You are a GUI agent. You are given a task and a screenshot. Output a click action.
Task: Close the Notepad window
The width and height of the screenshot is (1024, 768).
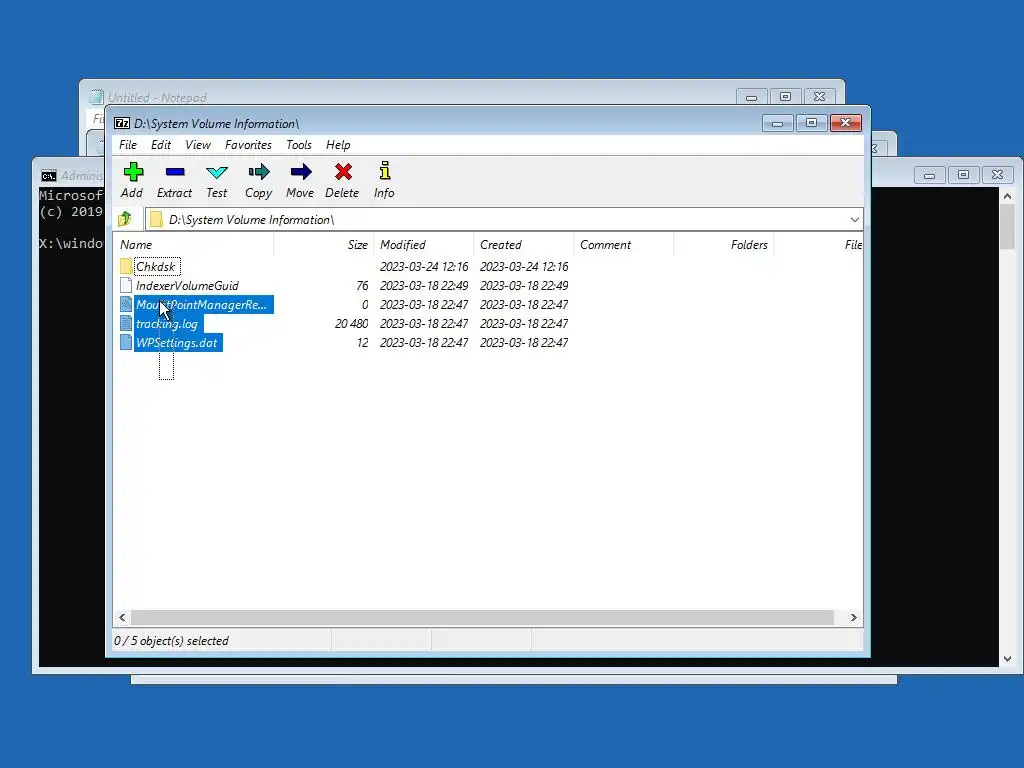tap(820, 97)
